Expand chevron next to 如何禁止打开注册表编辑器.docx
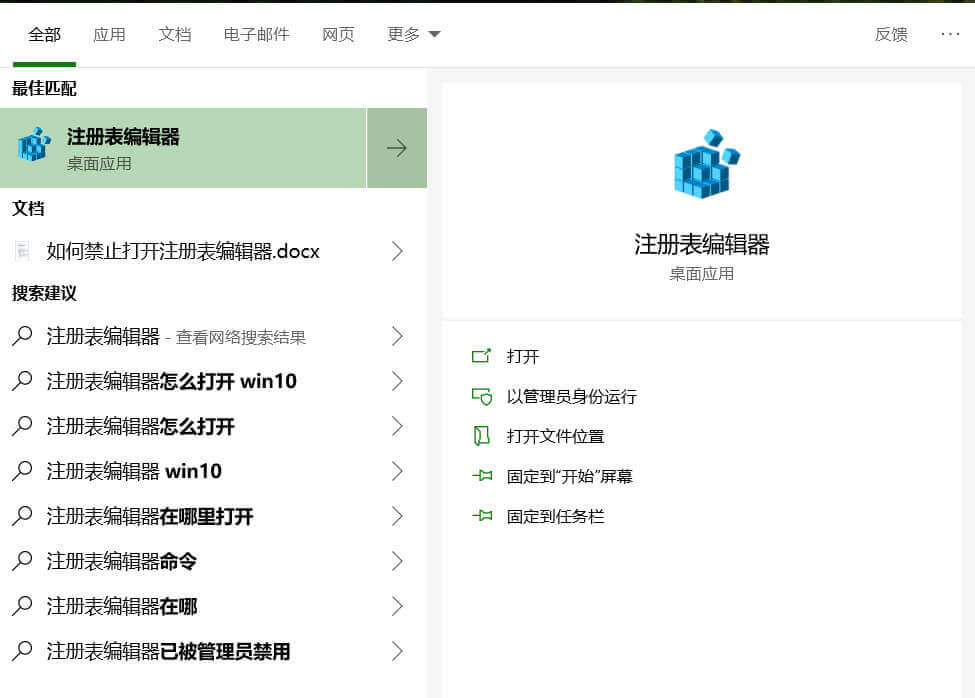 coord(397,251)
